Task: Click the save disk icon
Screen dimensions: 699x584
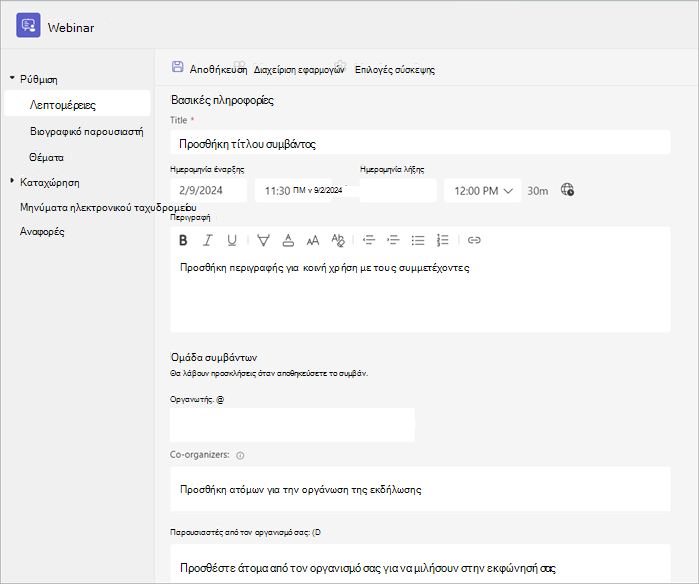Action: (x=177, y=67)
